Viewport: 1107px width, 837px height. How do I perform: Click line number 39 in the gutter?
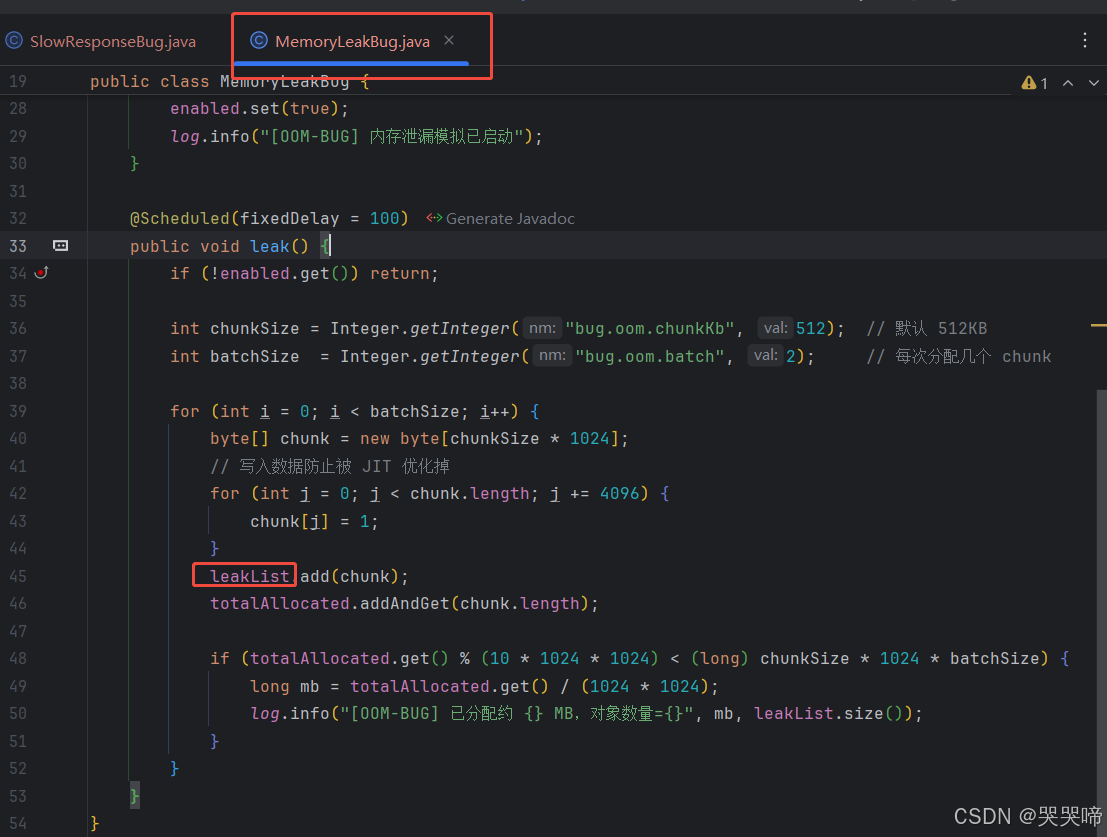point(18,411)
